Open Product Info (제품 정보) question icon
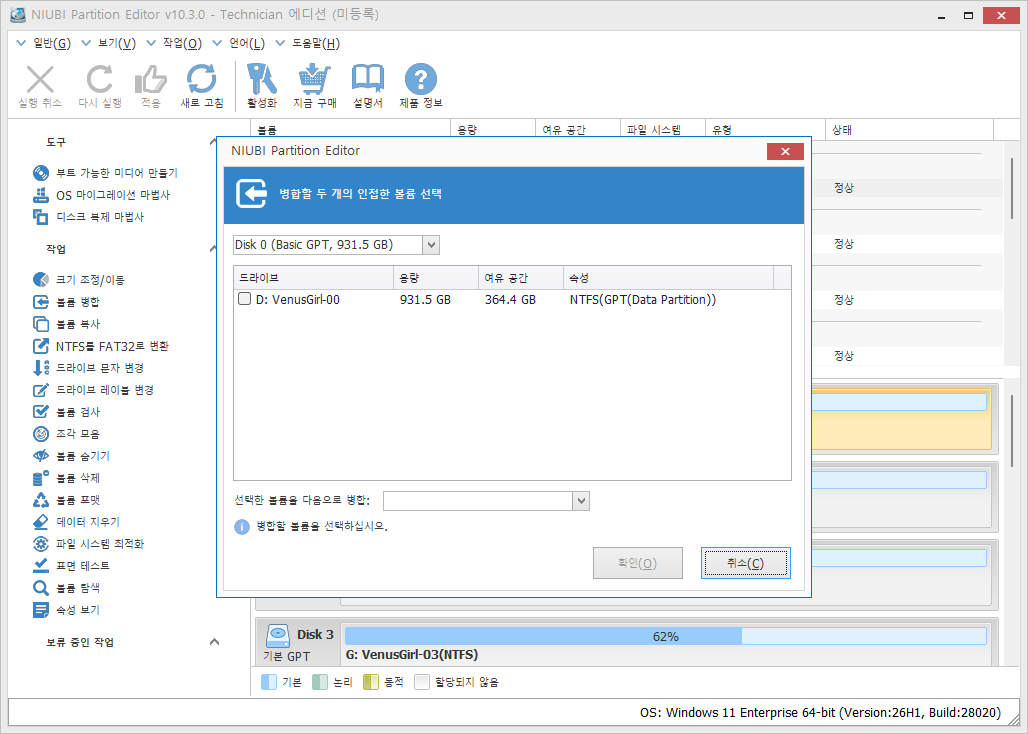This screenshot has width=1028, height=734. [x=421, y=80]
